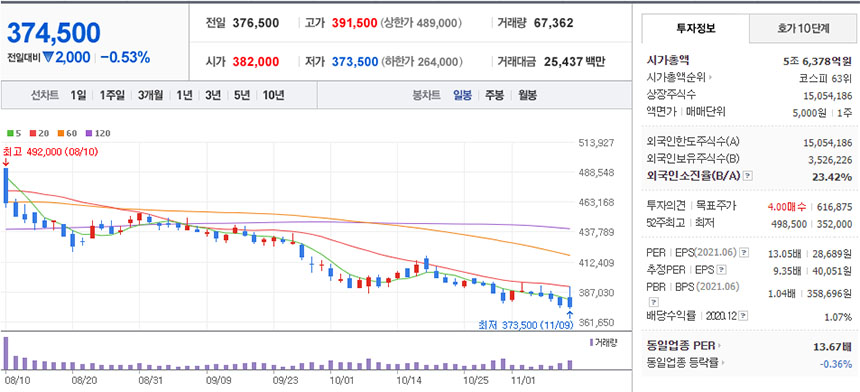
Task: Select the 1일 line chart period
Action: pyautogui.click(x=78, y=95)
